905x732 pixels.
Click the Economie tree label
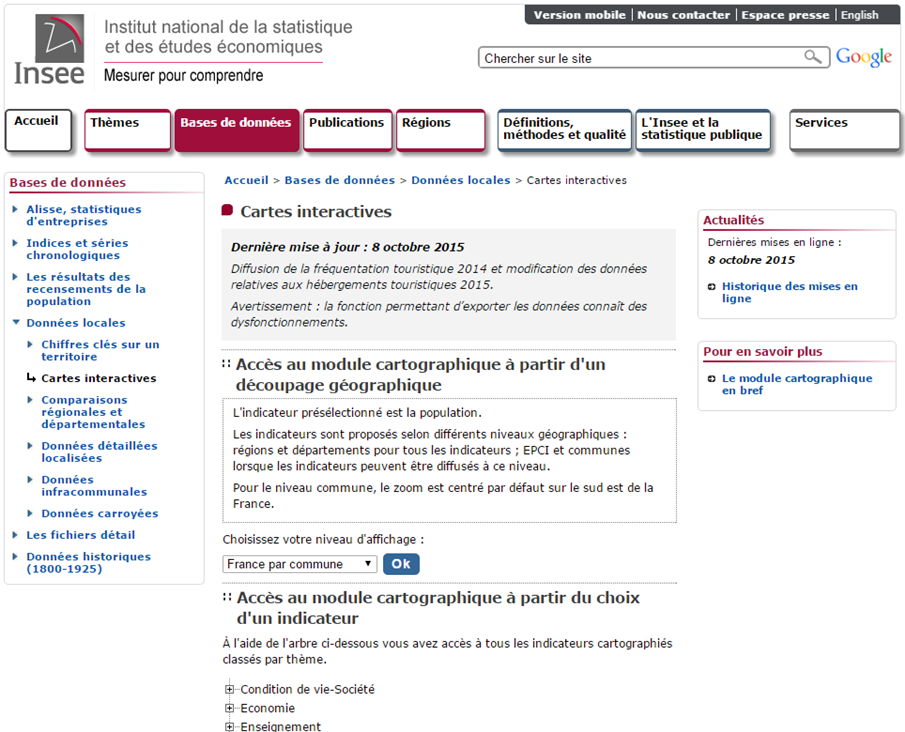267,708
